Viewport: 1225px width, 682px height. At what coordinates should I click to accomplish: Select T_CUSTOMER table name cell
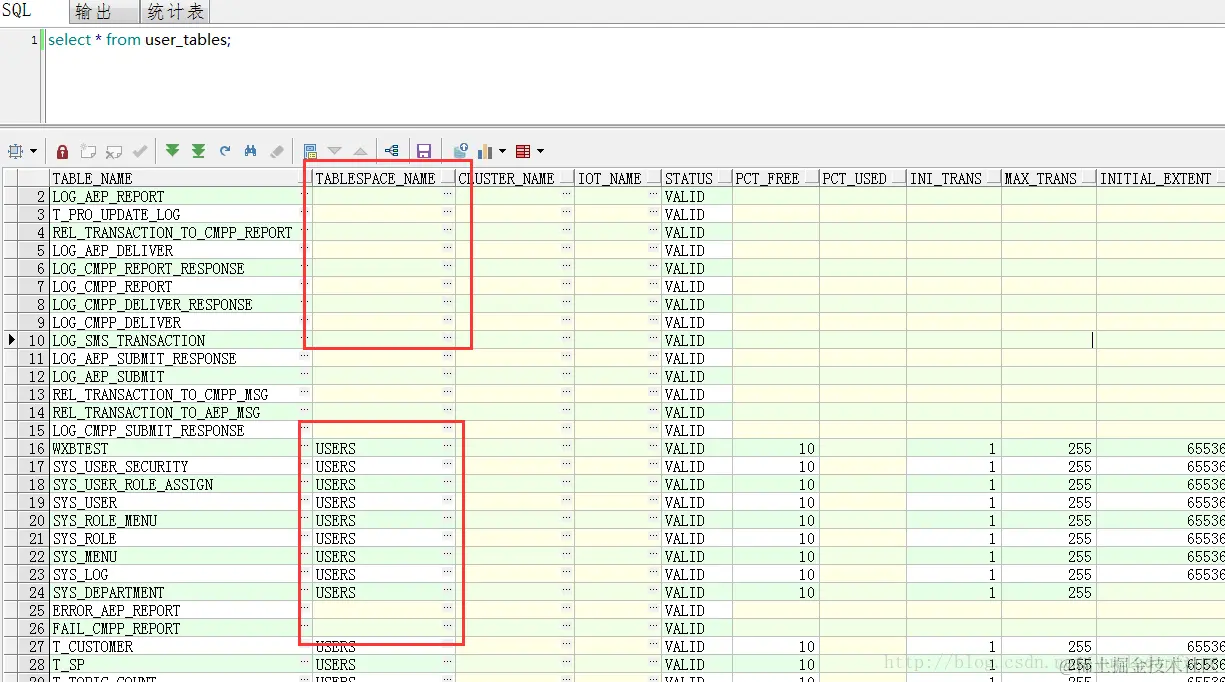pyautogui.click(x=181, y=646)
